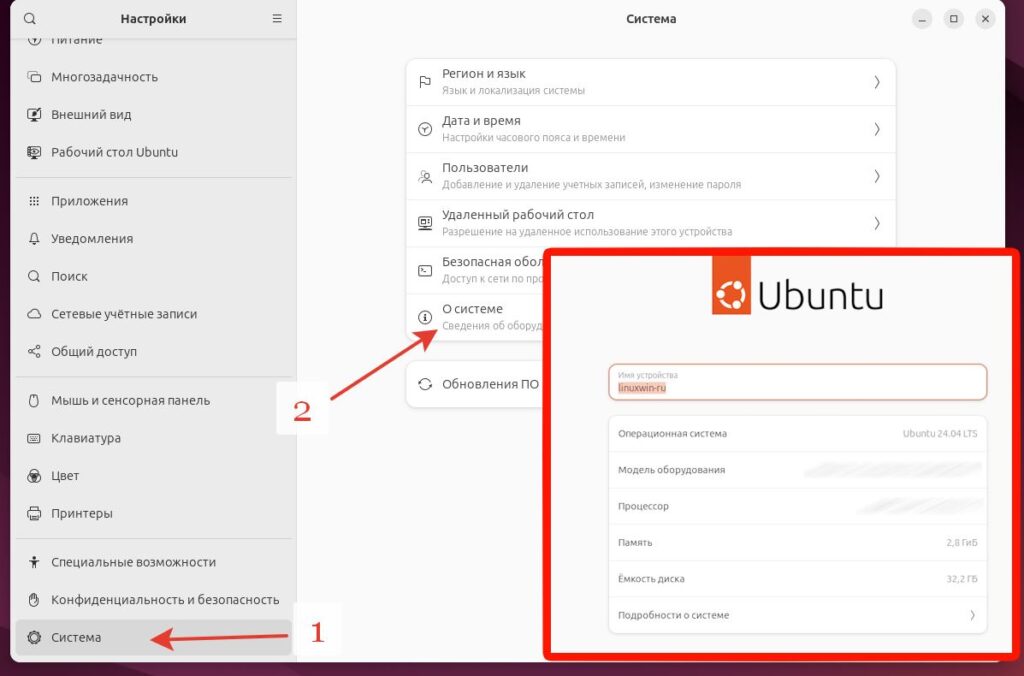Expand Region and Language chevron

pyautogui.click(x=876, y=82)
